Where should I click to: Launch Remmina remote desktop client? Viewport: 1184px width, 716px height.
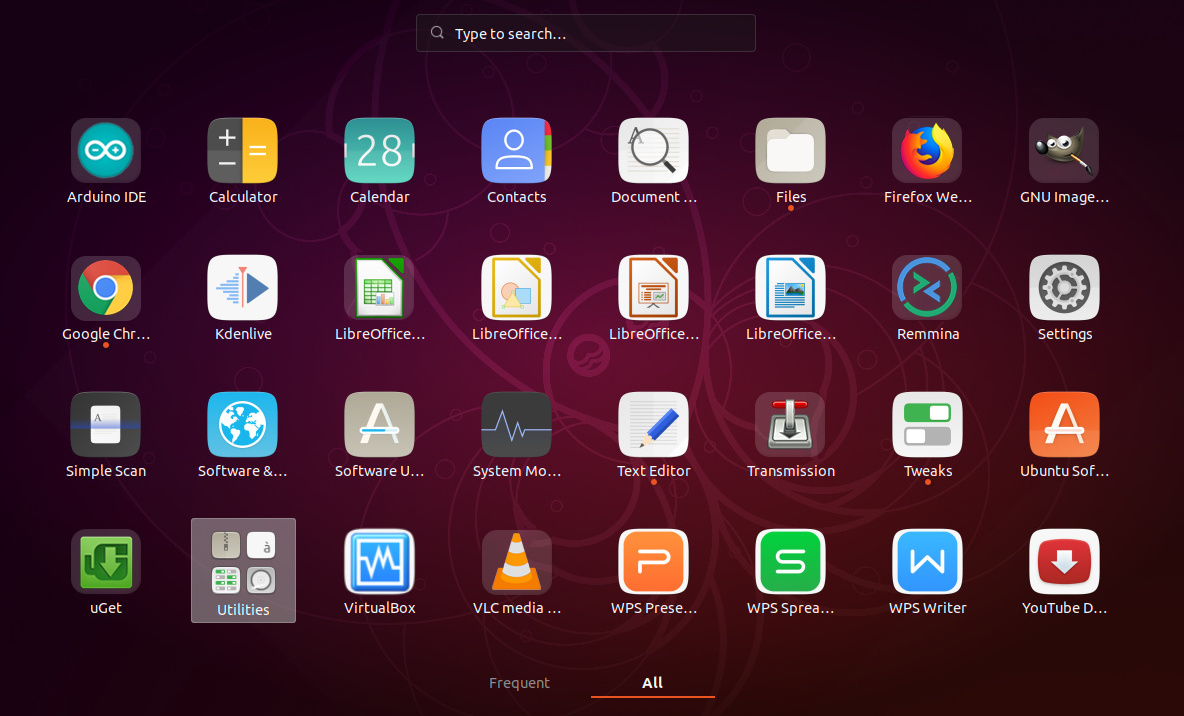point(927,288)
